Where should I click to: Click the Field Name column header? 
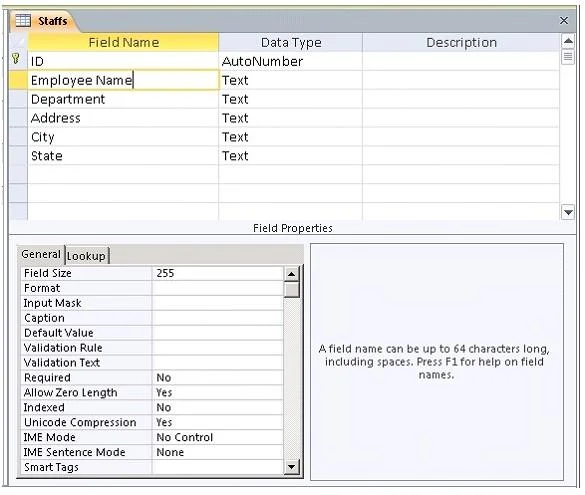123,43
